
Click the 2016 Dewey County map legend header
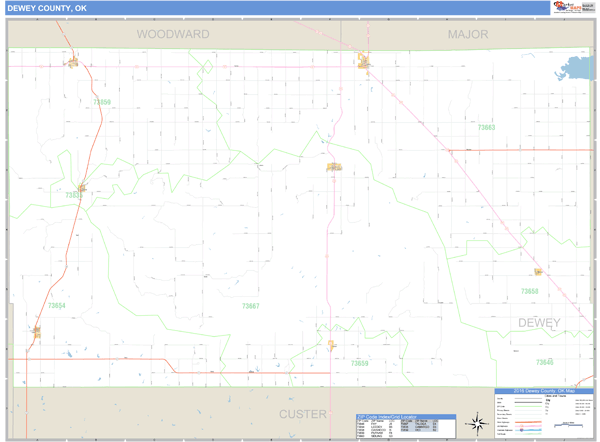coord(544,391)
